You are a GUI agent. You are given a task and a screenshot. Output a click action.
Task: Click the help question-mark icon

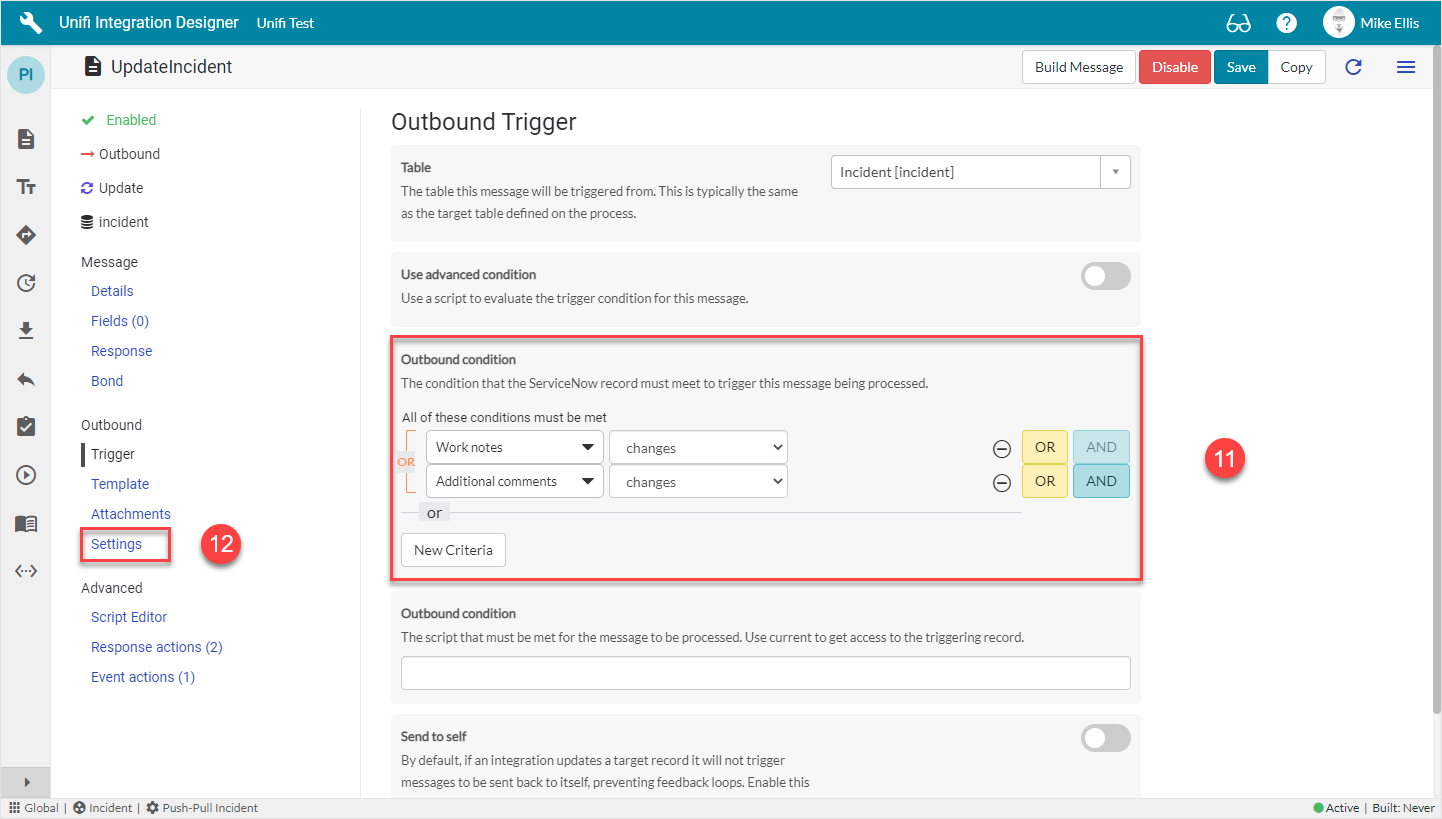(1286, 22)
